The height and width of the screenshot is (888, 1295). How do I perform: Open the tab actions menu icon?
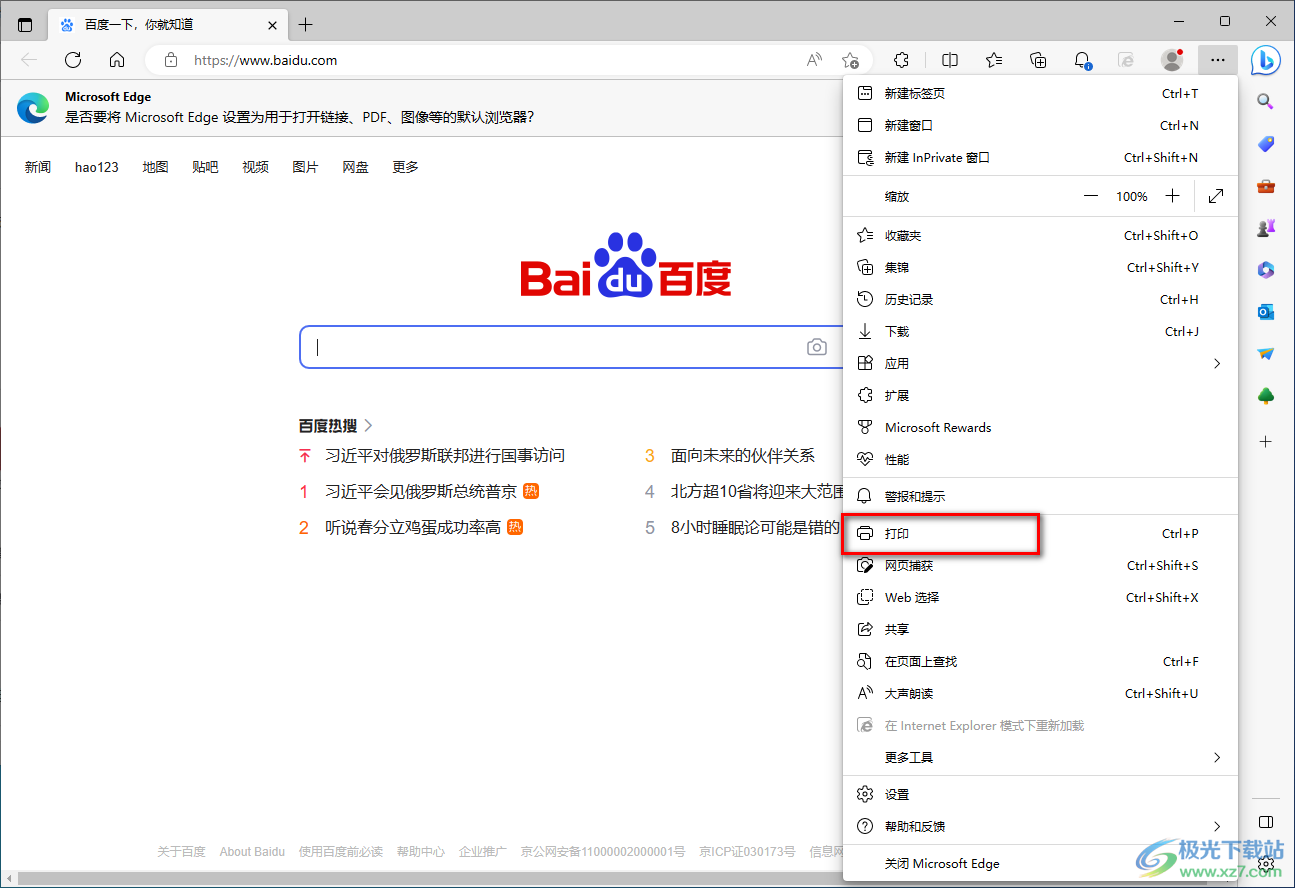(25, 24)
